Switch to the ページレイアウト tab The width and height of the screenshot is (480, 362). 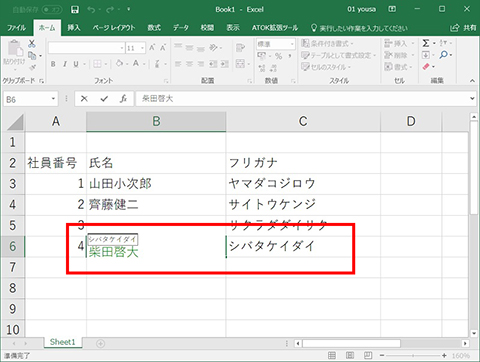tap(114, 28)
